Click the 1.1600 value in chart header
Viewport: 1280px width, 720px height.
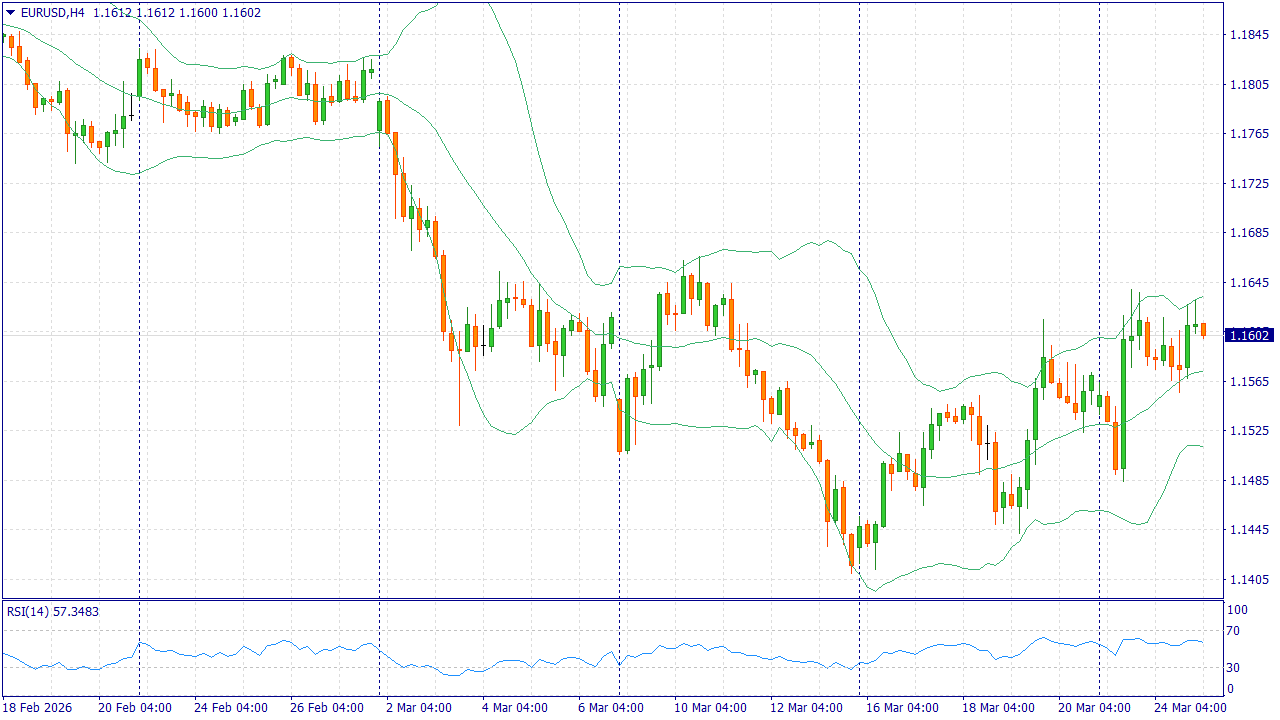pyautogui.click(x=197, y=13)
